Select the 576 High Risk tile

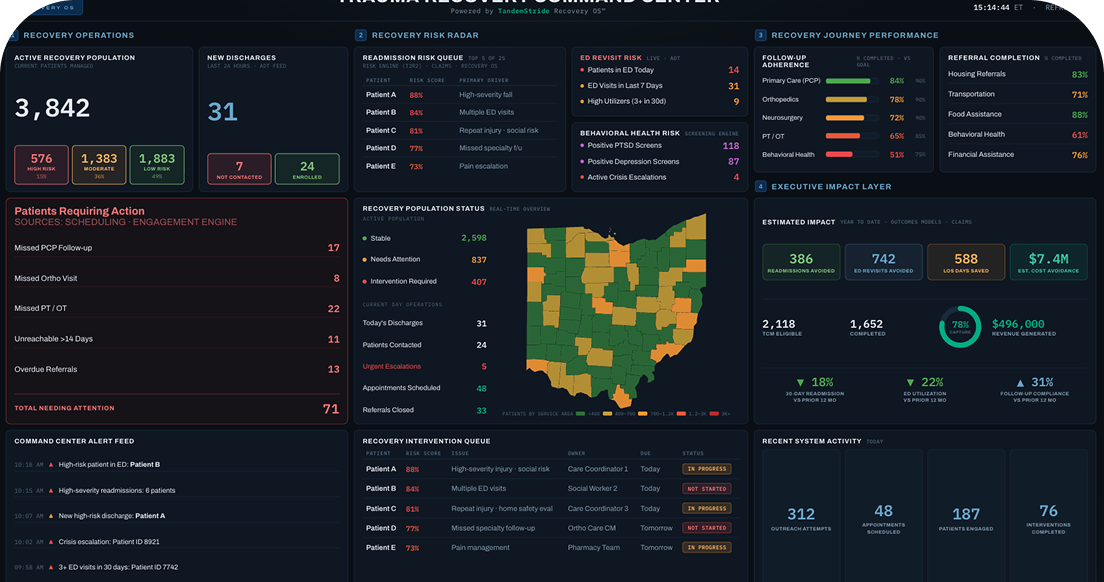coord(42,165)
